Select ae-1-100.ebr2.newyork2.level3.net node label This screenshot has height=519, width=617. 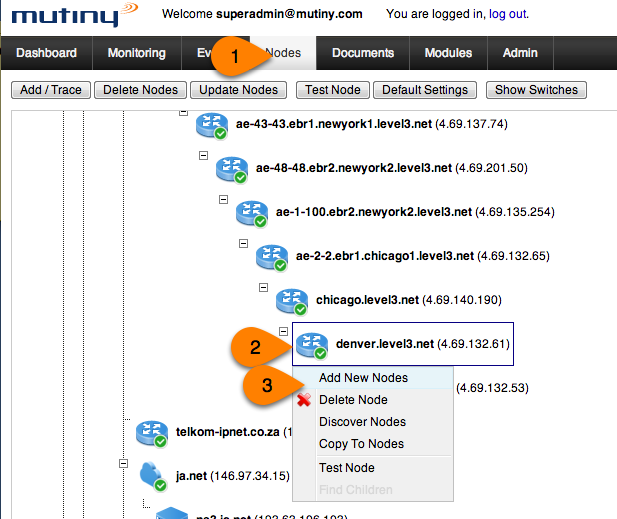(415, 212)
